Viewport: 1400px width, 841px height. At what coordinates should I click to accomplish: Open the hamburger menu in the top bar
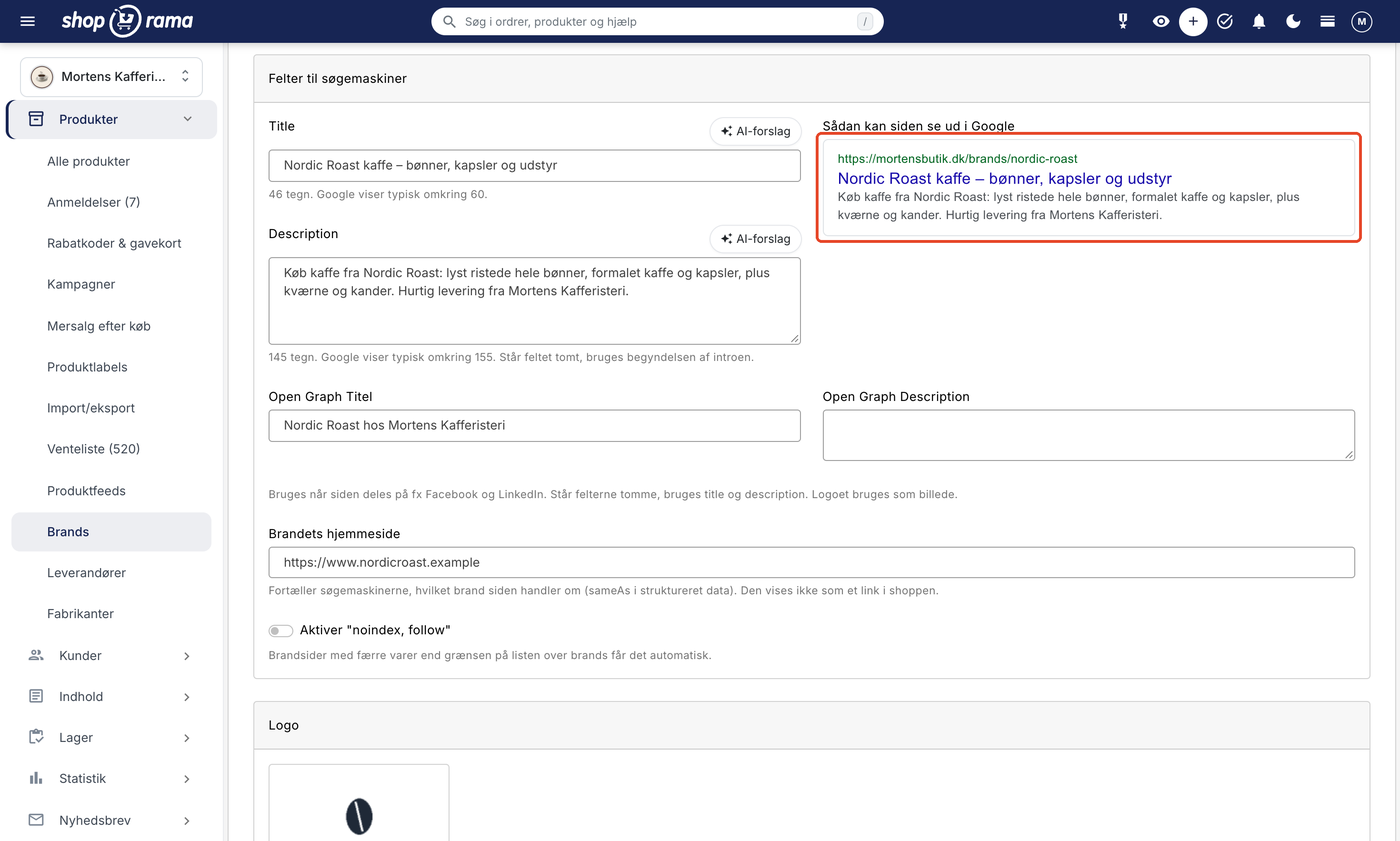(27, 21)
